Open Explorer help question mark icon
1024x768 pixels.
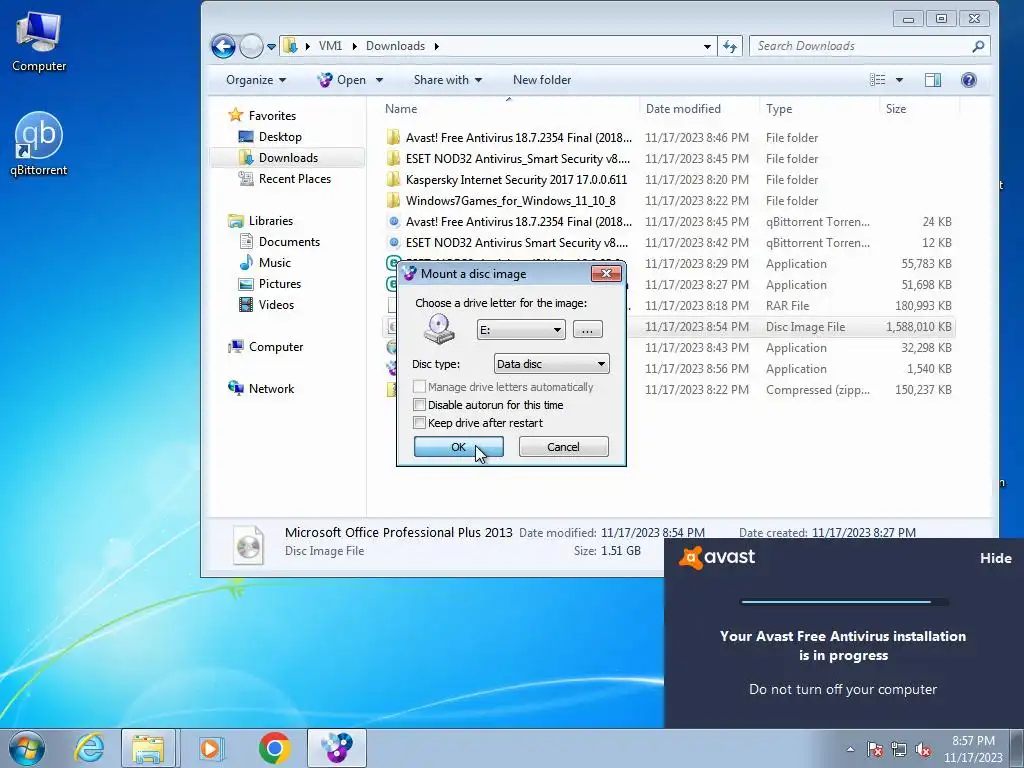(968, 80)
